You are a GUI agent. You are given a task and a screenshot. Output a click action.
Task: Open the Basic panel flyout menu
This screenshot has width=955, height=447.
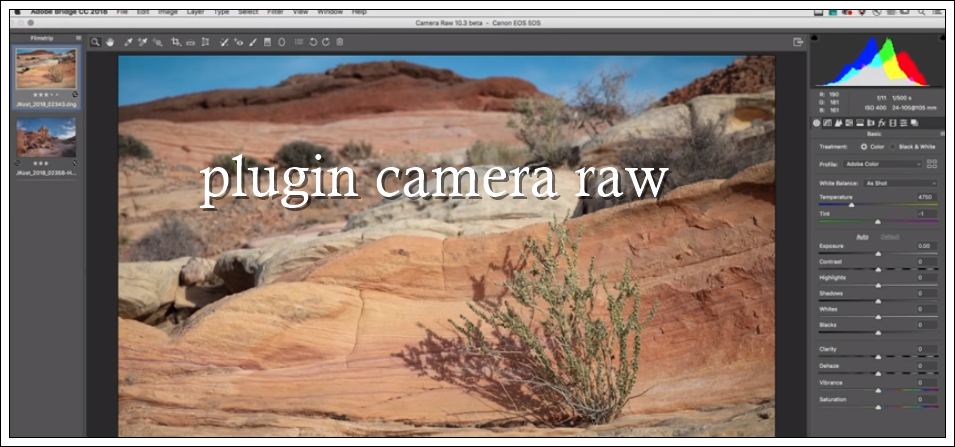click(x=942, y=133)
